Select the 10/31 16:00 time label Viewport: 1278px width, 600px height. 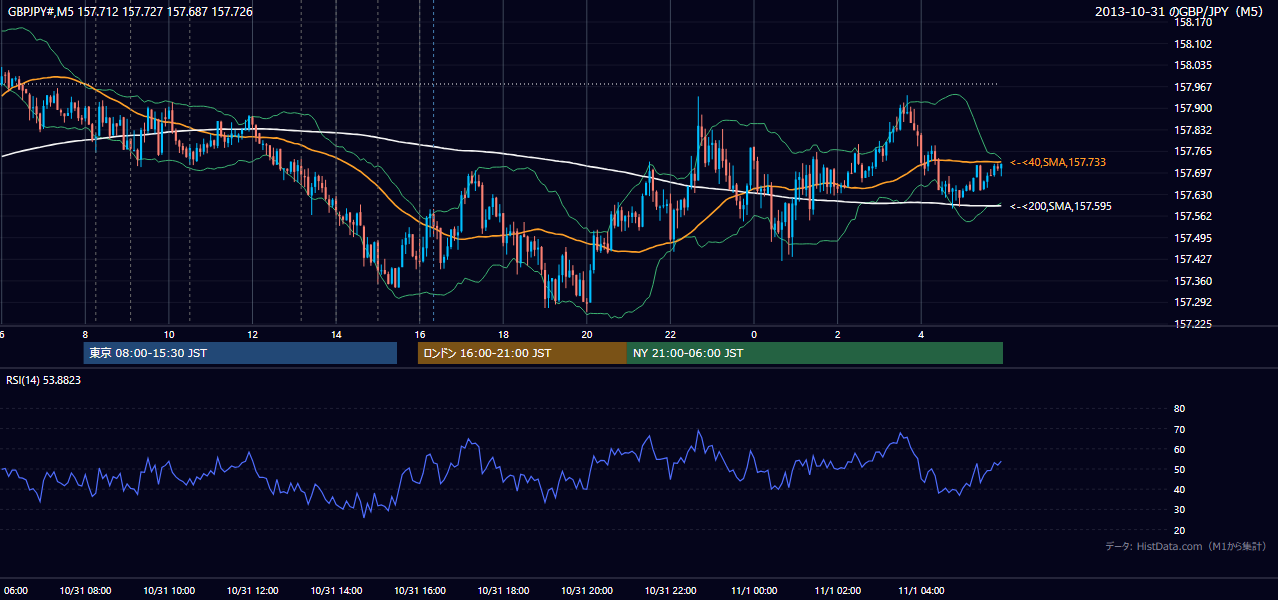(x=420, y=591)
